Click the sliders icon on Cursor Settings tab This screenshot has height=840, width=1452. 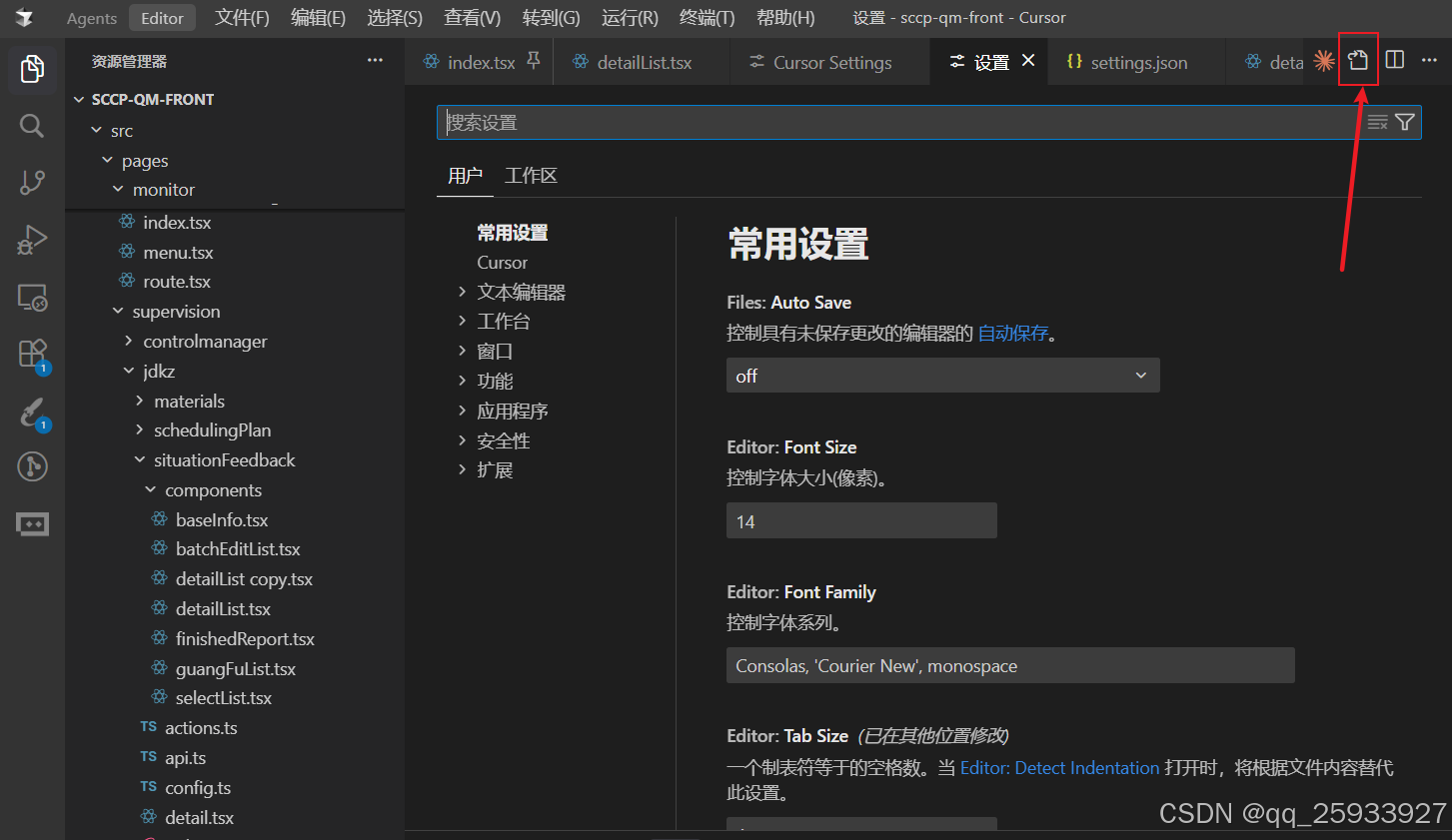coord(756,62)
